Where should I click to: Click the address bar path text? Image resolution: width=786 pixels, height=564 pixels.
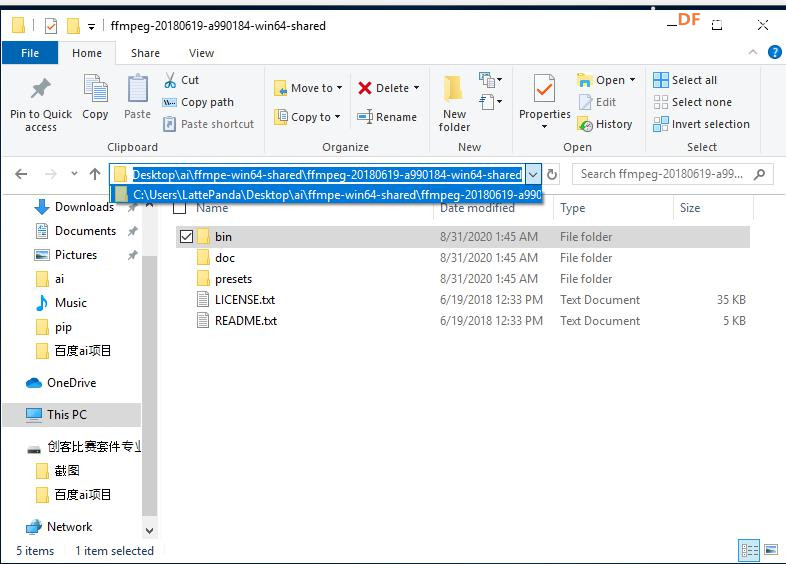327,174
